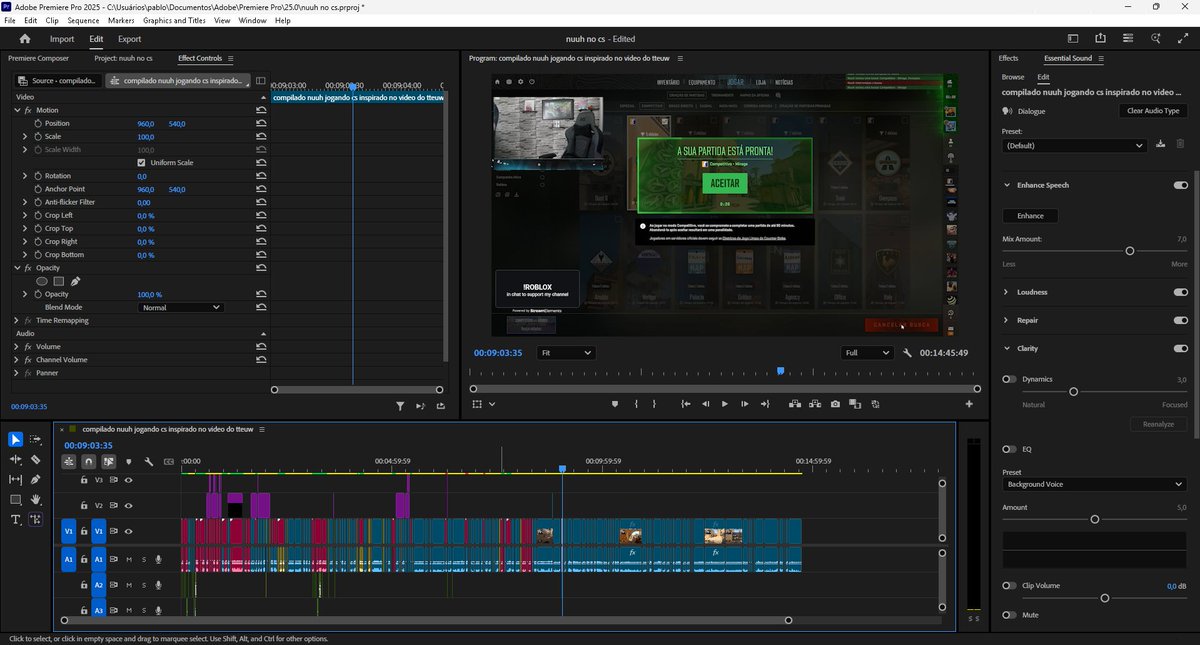
Task: Switch to the Export workspace tab
Action: click(x=129, y=39)
